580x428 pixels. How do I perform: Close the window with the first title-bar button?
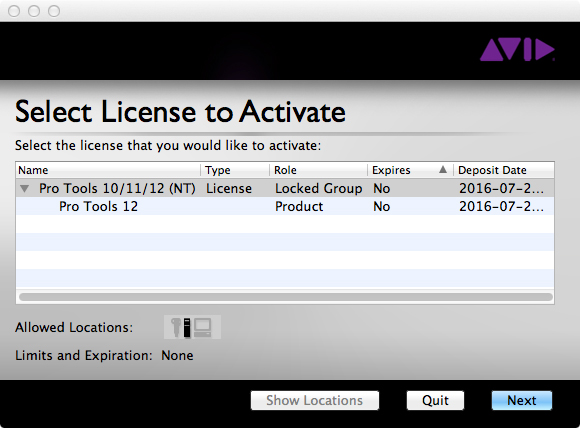(x=14, y=11)
